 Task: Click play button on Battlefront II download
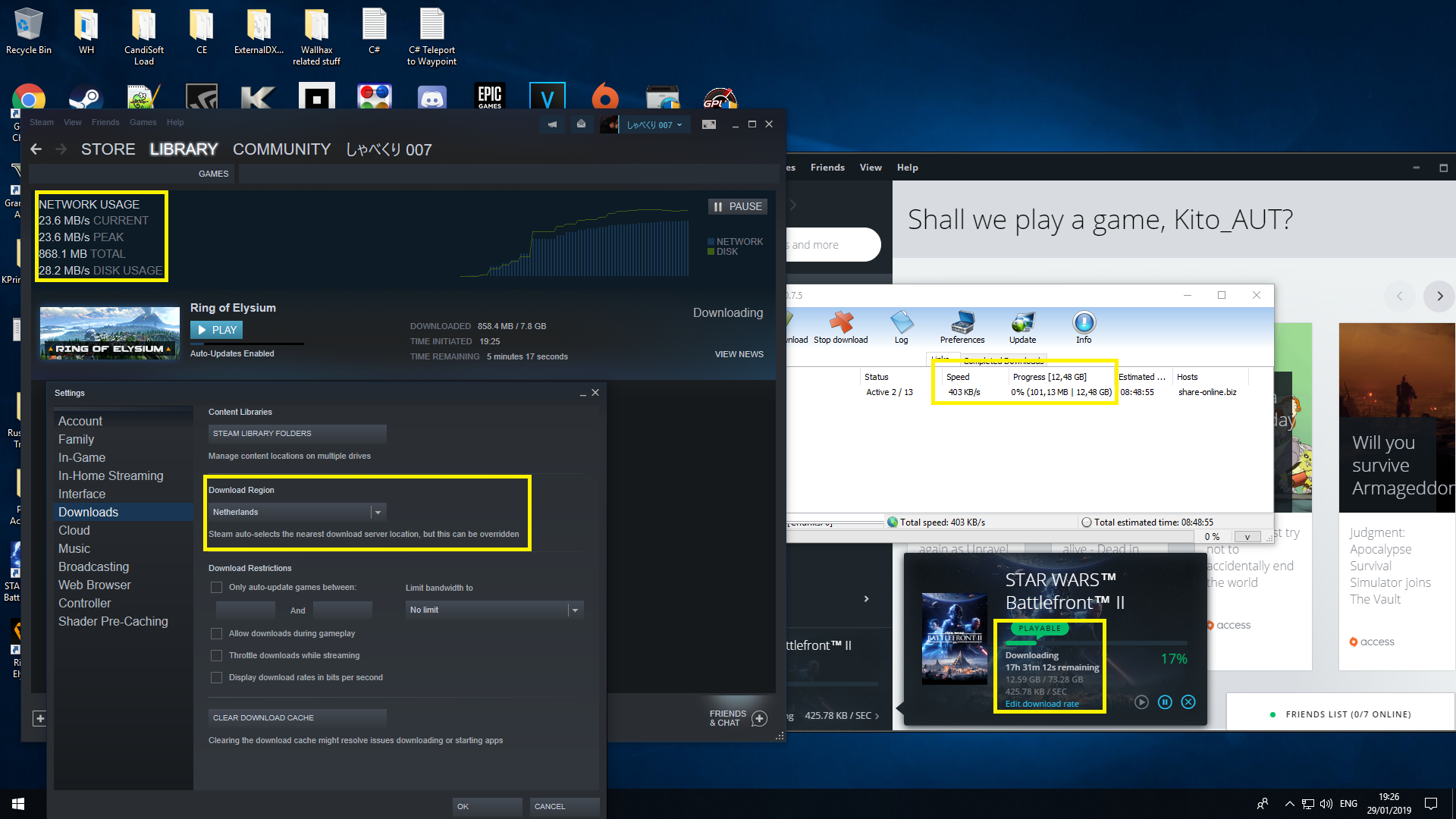coord(1141,702)
